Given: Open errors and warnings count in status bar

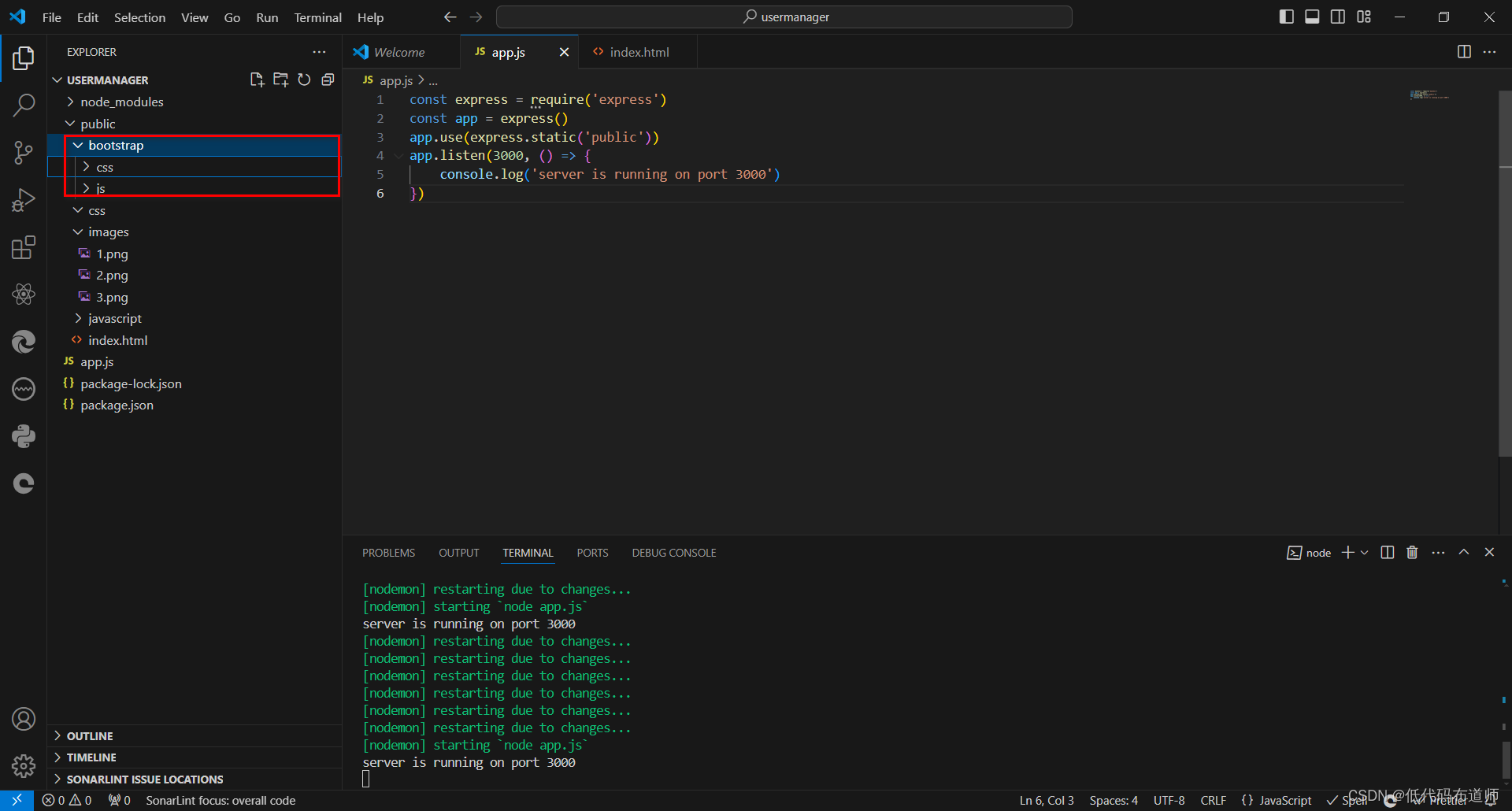Looking at the screenshot, I should [67, 800].
